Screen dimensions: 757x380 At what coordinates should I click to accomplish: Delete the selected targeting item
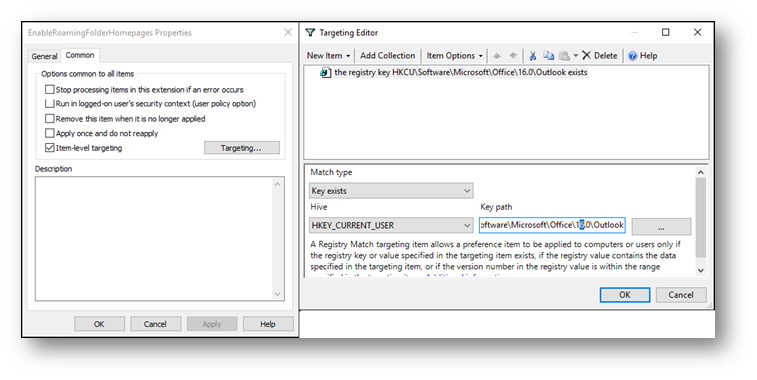pos(600,56)
